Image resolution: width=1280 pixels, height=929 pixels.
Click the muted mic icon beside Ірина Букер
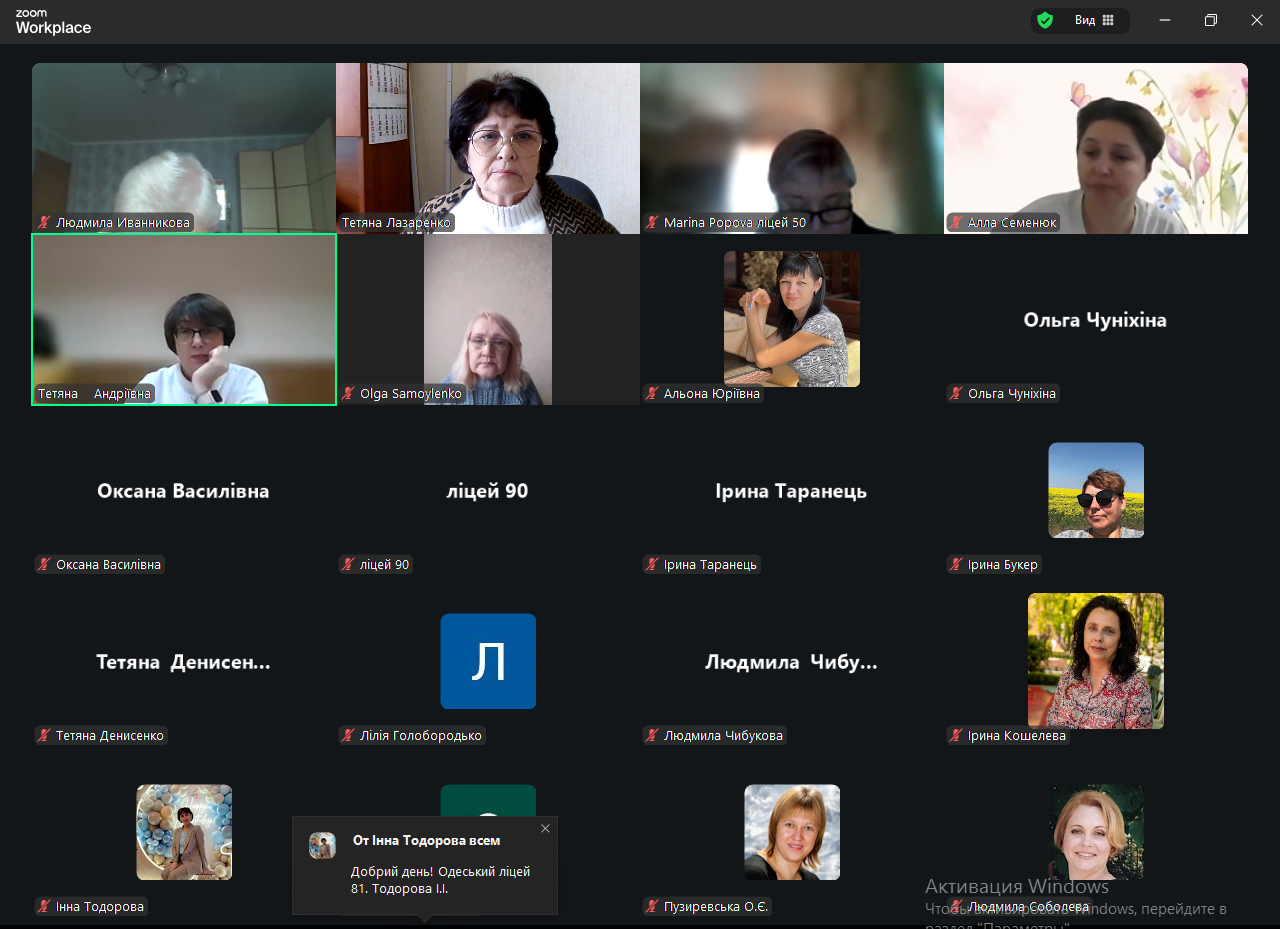(x=956, y=565)
